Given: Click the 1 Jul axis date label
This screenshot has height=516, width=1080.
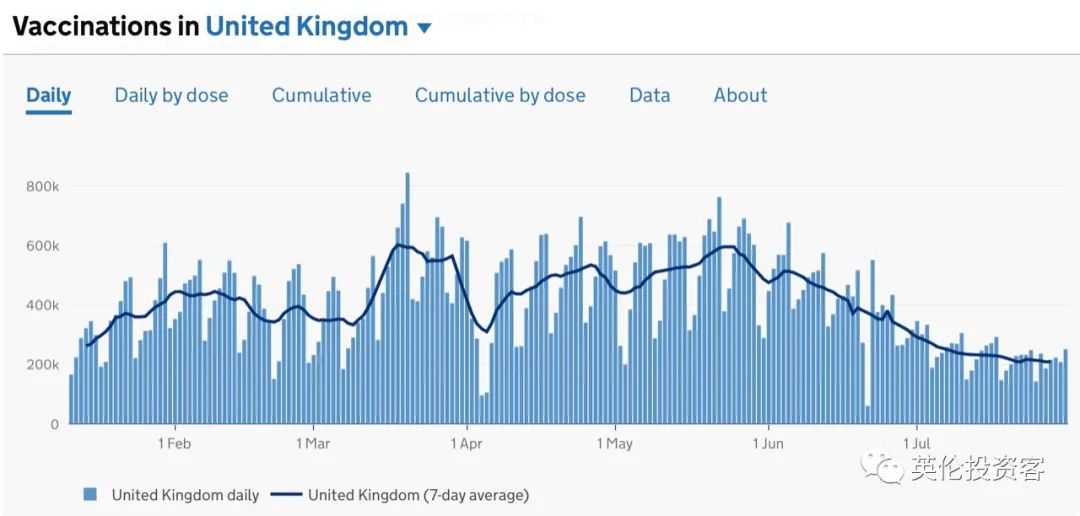Looking at the screenshot, I should pyautogui.click(x=917, y=443).
